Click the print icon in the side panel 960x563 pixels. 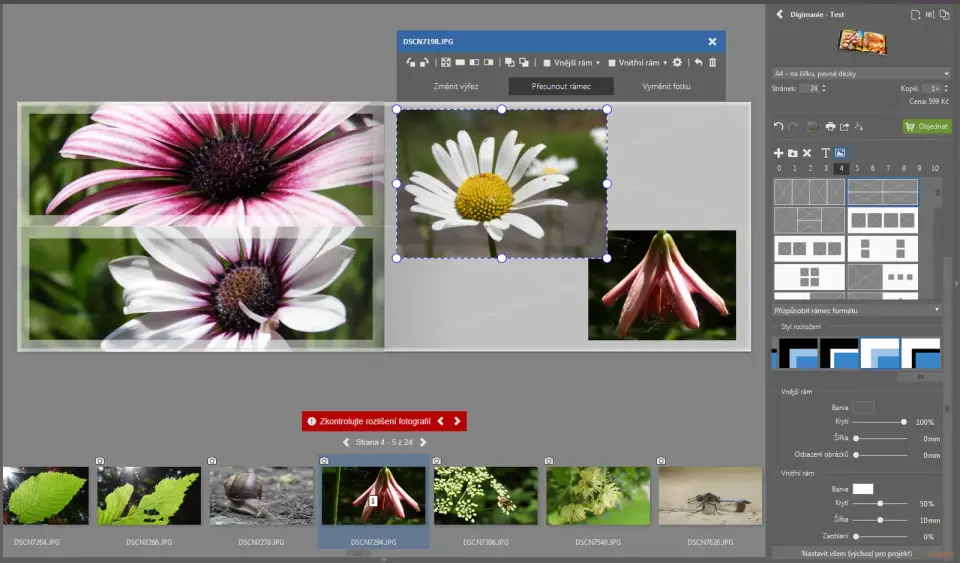[829, 126]
